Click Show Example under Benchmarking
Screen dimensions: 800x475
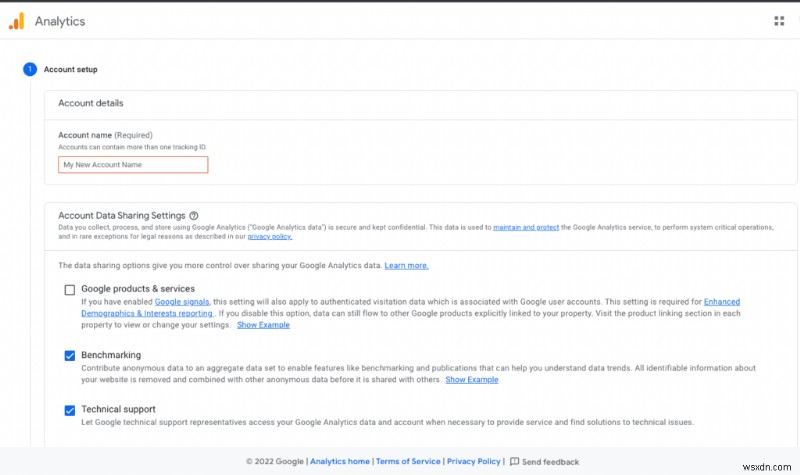(472, 380)
